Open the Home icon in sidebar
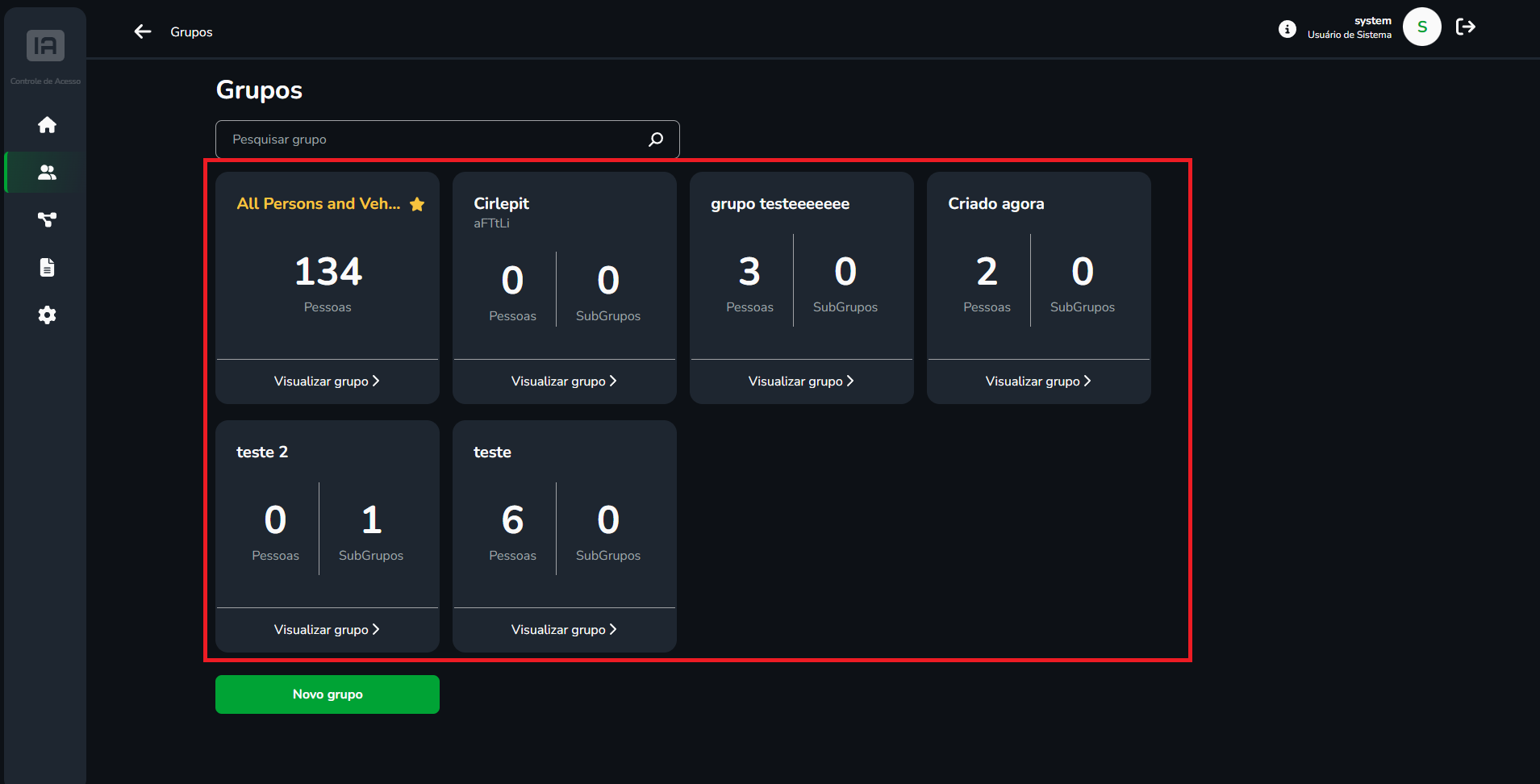The image size is (1540, 784). pos(47,125)
